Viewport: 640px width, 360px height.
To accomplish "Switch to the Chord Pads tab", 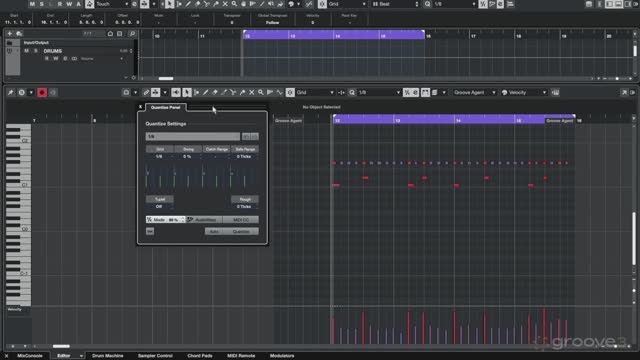I will 200,356.
